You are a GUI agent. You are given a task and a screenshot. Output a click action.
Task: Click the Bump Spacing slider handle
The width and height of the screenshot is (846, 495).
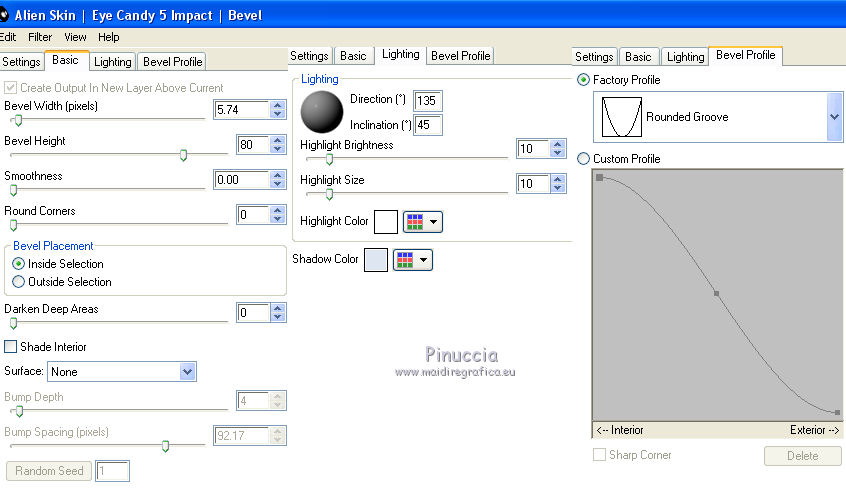(166, 446)
